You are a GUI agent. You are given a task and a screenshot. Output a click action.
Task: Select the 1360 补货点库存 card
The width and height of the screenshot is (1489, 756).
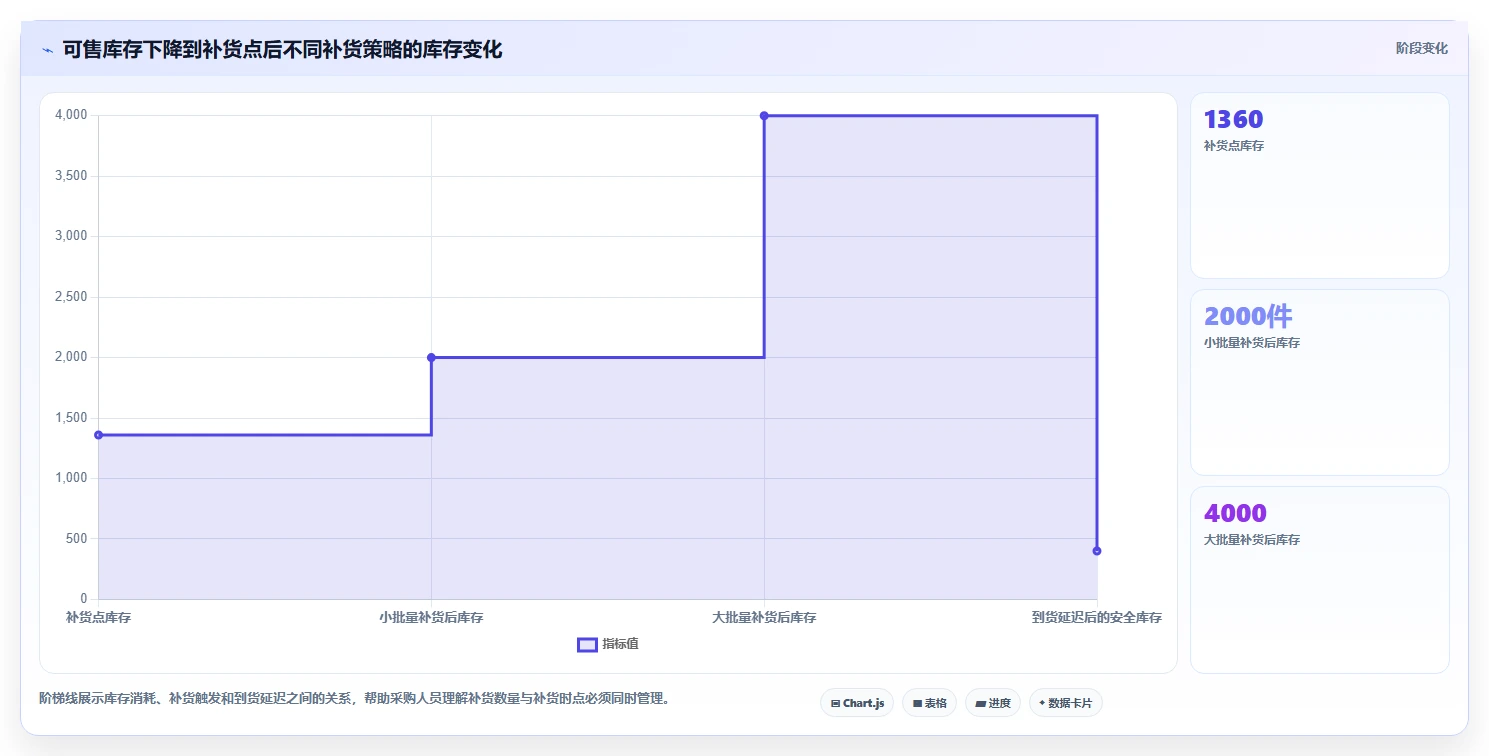(1319, 185)
